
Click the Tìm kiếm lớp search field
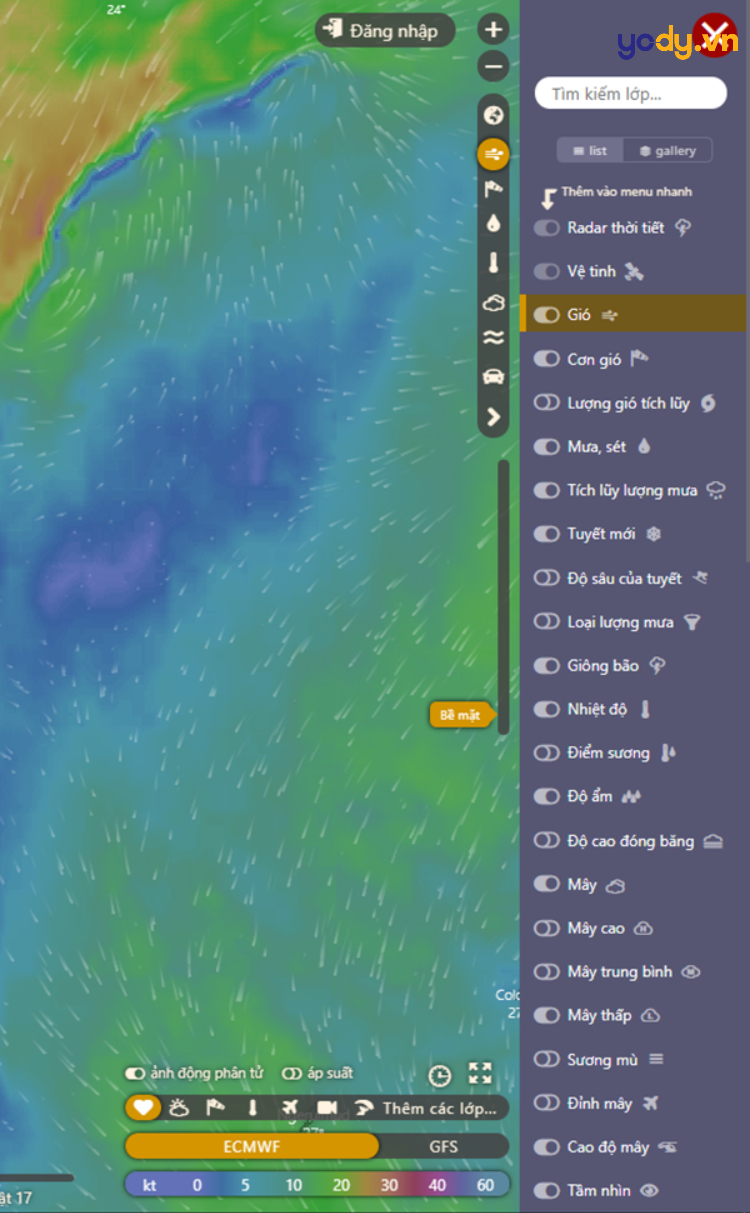[631, 93]
